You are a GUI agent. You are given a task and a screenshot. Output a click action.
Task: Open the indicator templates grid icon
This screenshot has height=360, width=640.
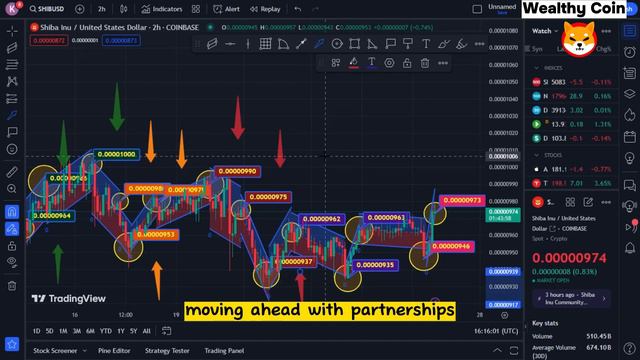pos(196,9)
